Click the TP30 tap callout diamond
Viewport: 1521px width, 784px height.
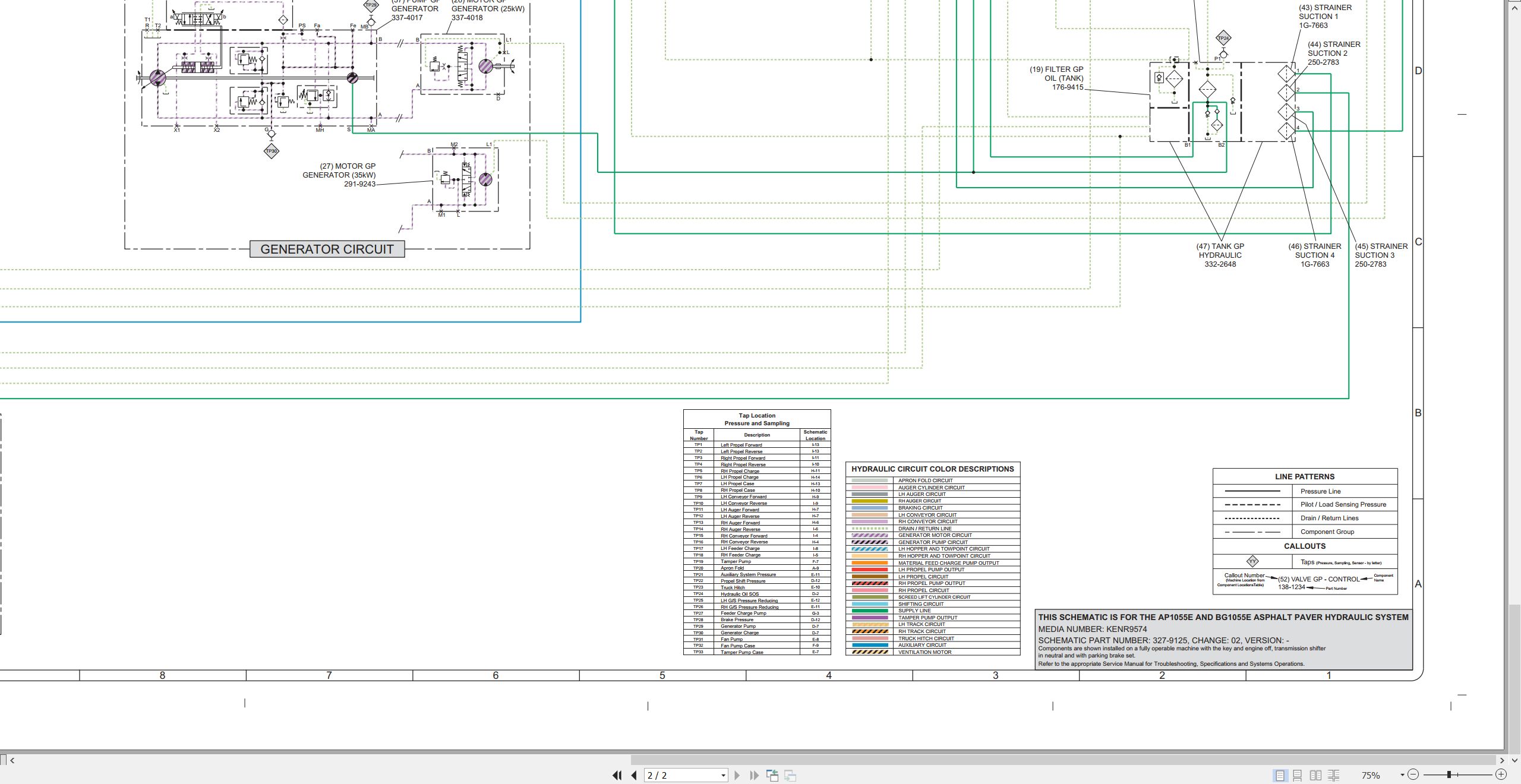click(x=271, y=151)
